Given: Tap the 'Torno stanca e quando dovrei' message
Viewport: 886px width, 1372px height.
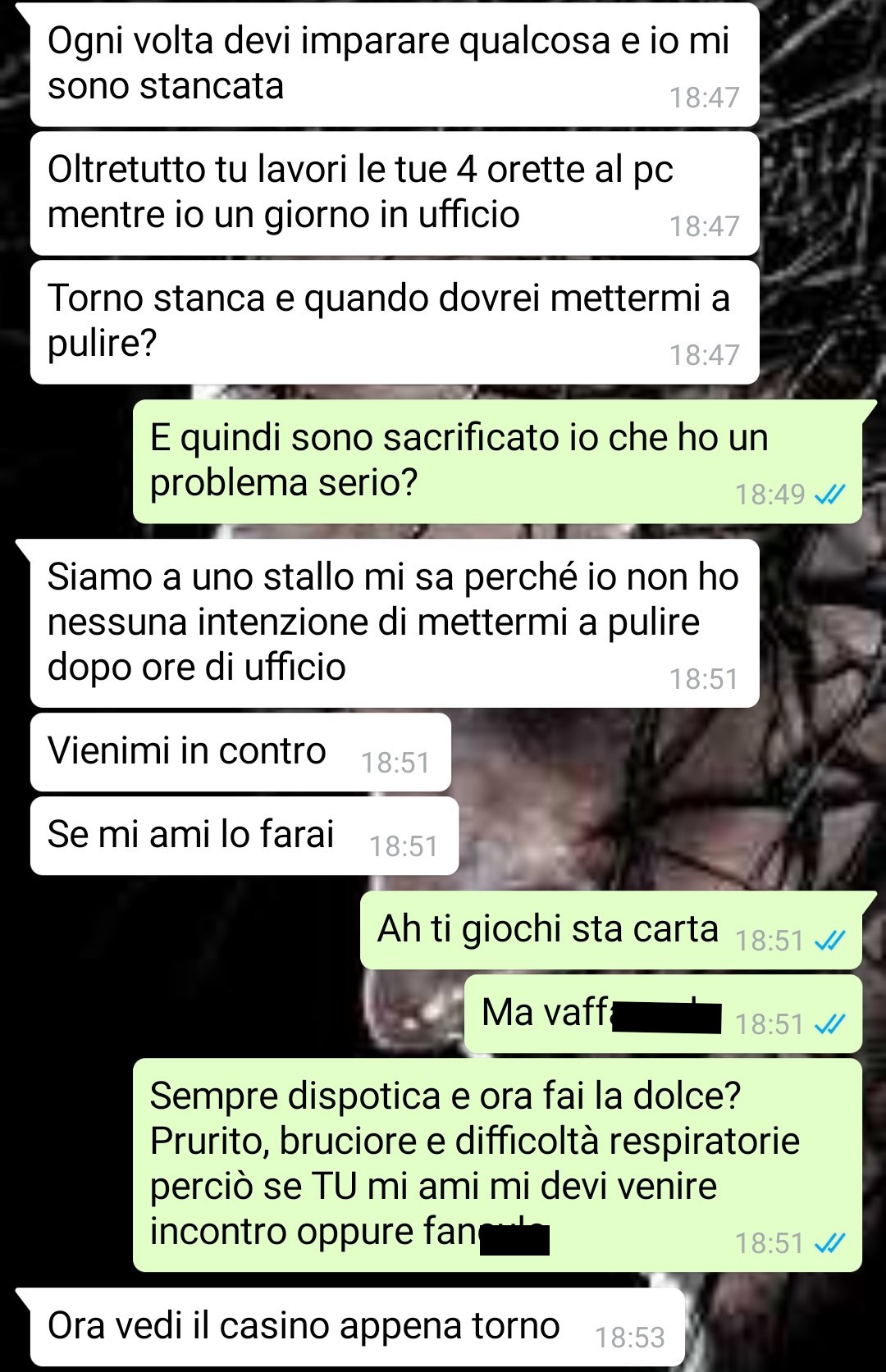Looking at the screenshot, I should pyautogui.click(x=394, y=322).
